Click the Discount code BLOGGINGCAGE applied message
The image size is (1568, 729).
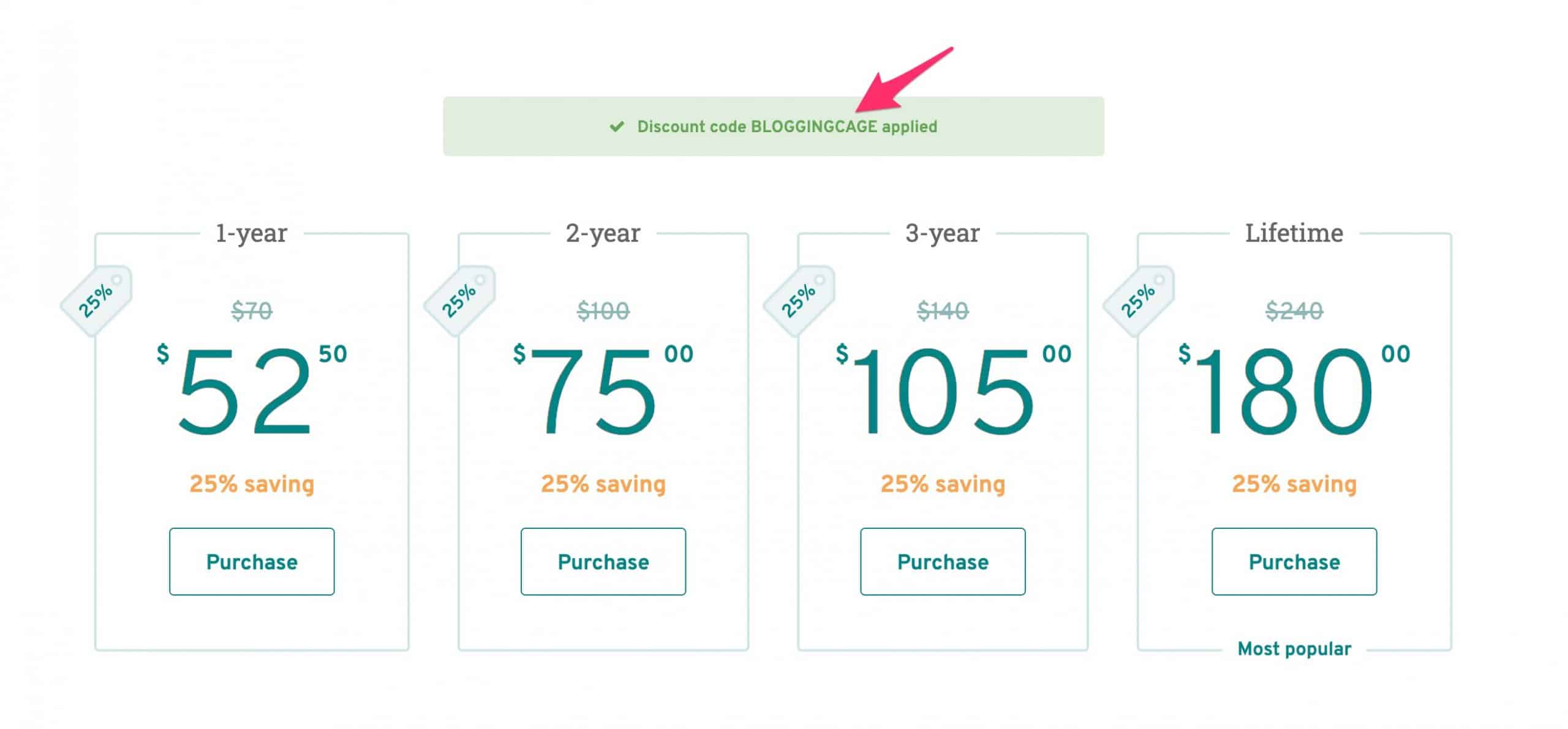[787, 127]
